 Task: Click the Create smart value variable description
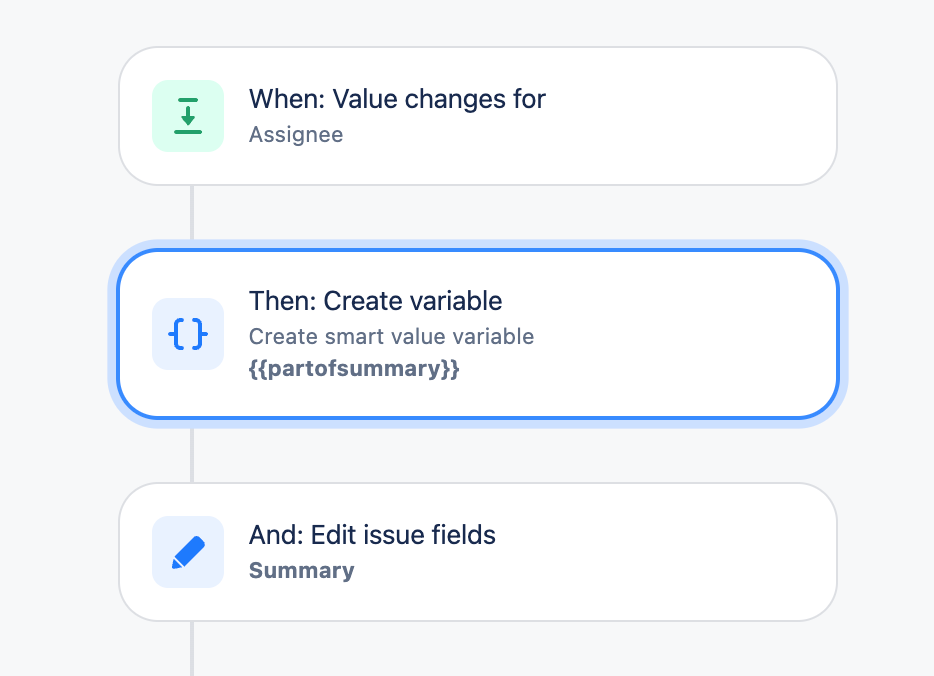pyautogui.click(x=391, y=337)
